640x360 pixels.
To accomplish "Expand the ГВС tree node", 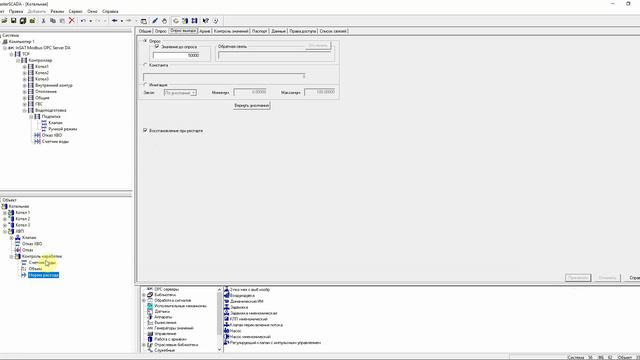I will 24,104.
